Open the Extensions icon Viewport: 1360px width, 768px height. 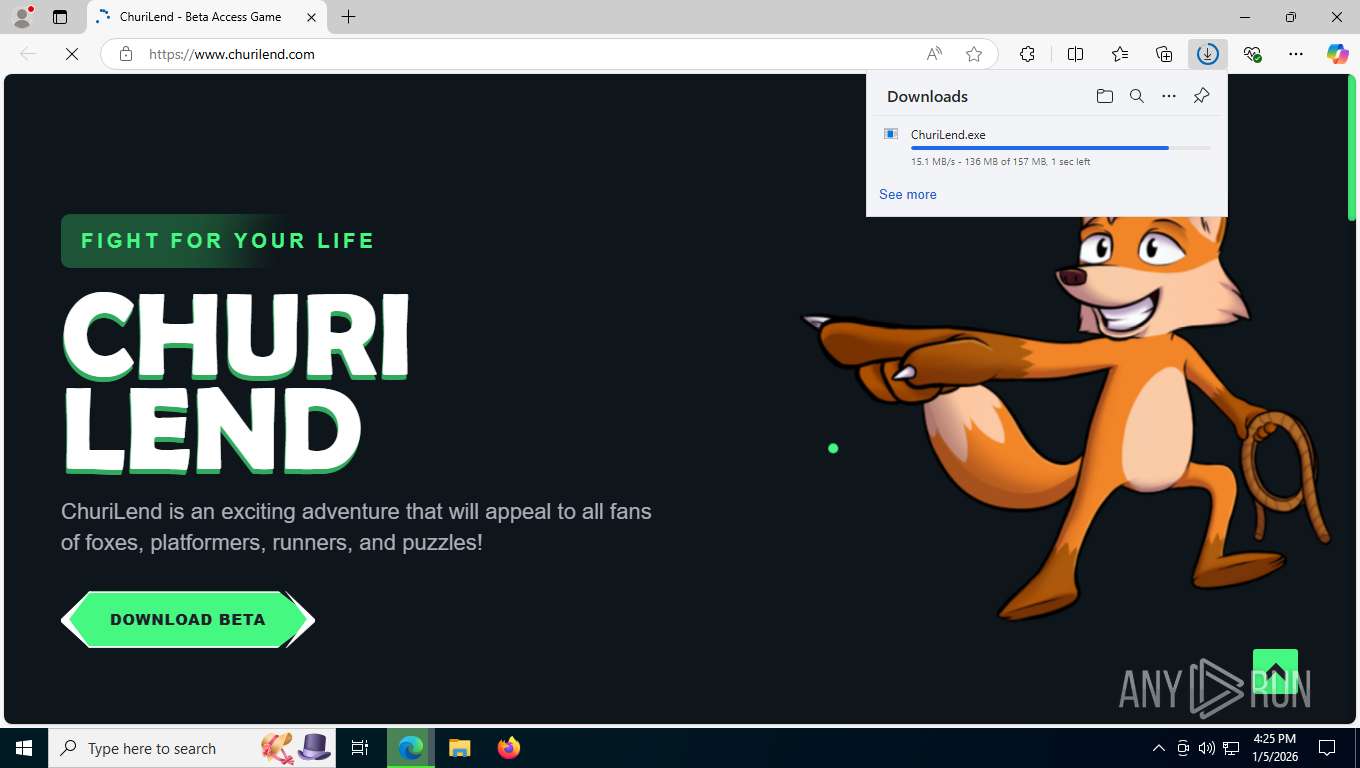[1027, 54]
